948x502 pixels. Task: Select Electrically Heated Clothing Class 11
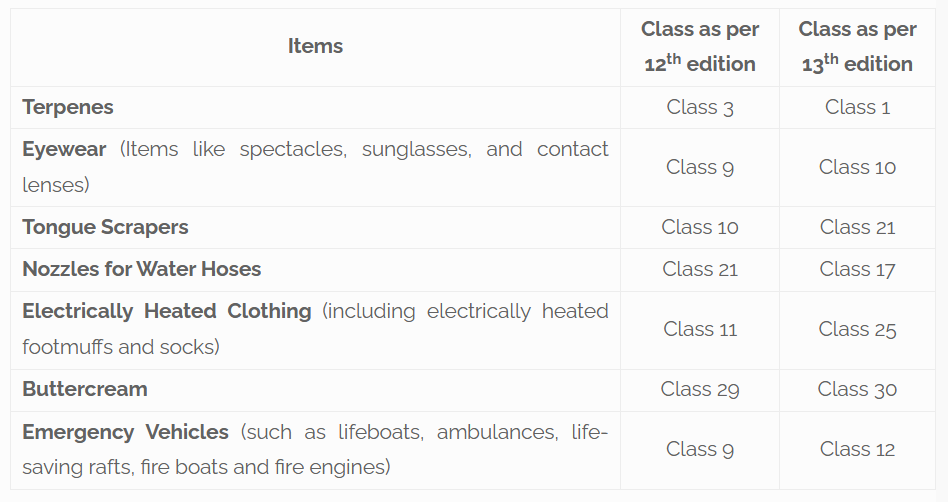tap(700, 329)
